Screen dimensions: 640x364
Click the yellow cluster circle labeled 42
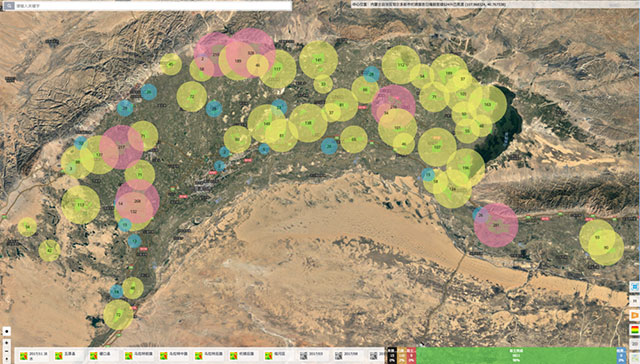coord(50,251)
